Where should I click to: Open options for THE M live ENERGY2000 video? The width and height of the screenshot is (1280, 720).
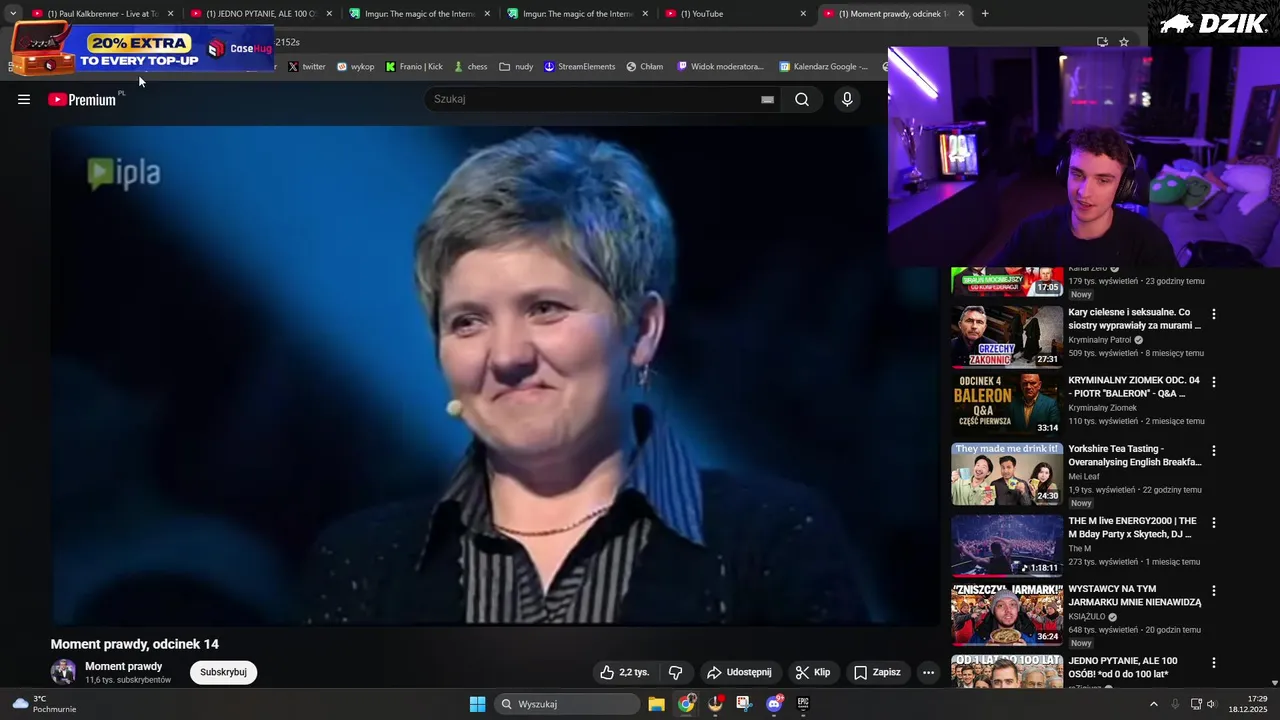pos(1213,523)
